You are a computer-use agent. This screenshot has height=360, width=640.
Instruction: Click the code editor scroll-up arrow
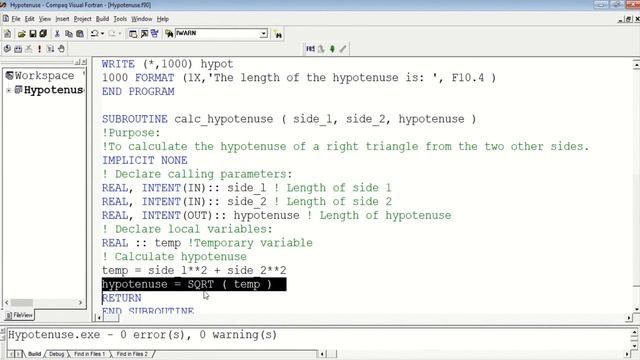pos(636,65)
